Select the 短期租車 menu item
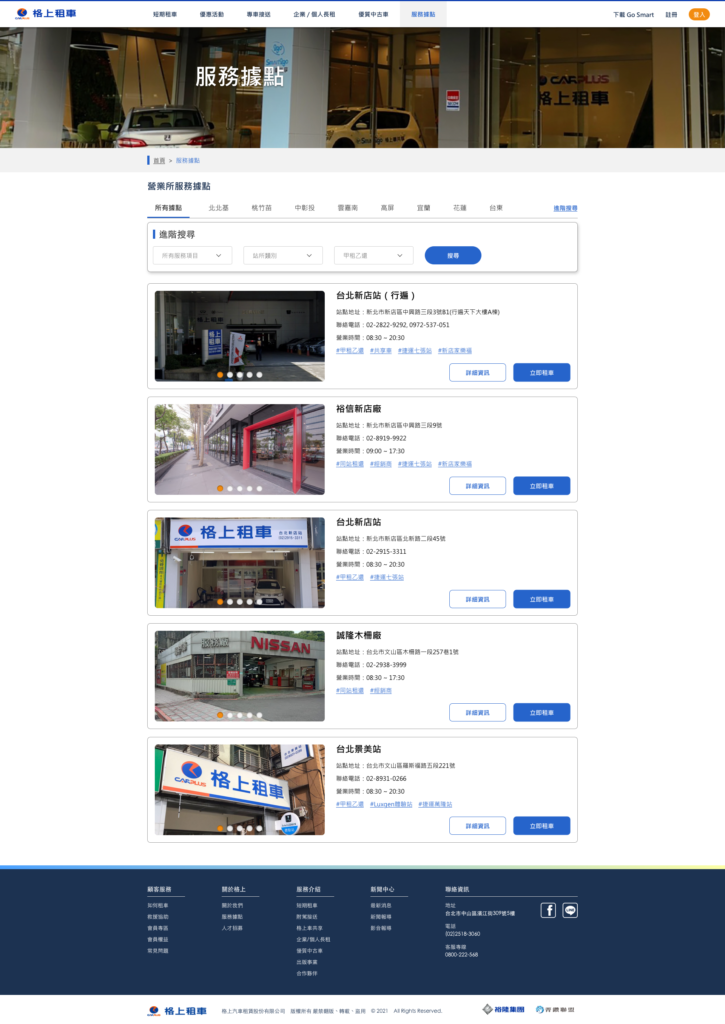725x1024 pixels. coord(165,15)
